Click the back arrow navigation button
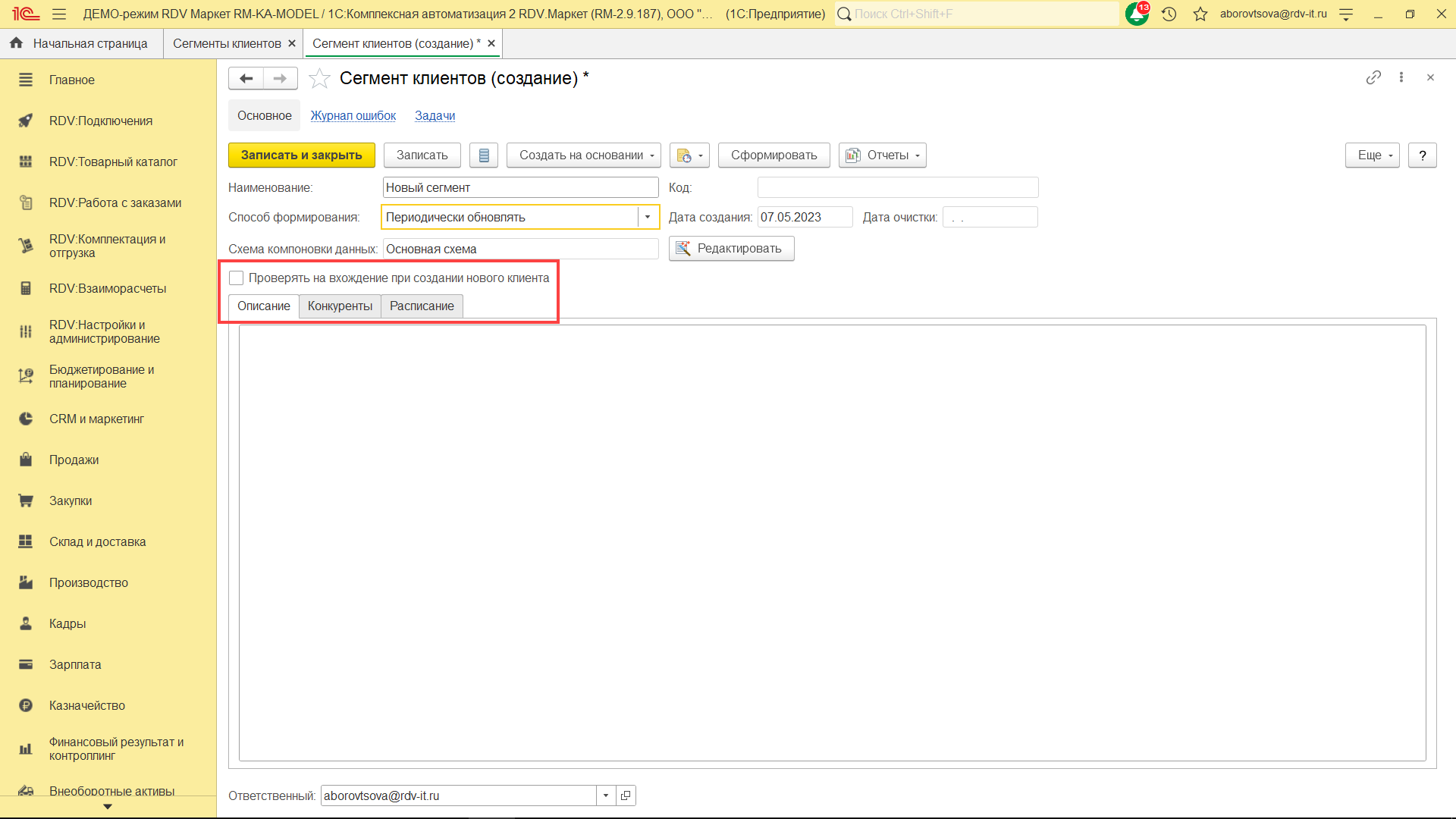This screenshot has height=819, width=1456. click(246, 78)
